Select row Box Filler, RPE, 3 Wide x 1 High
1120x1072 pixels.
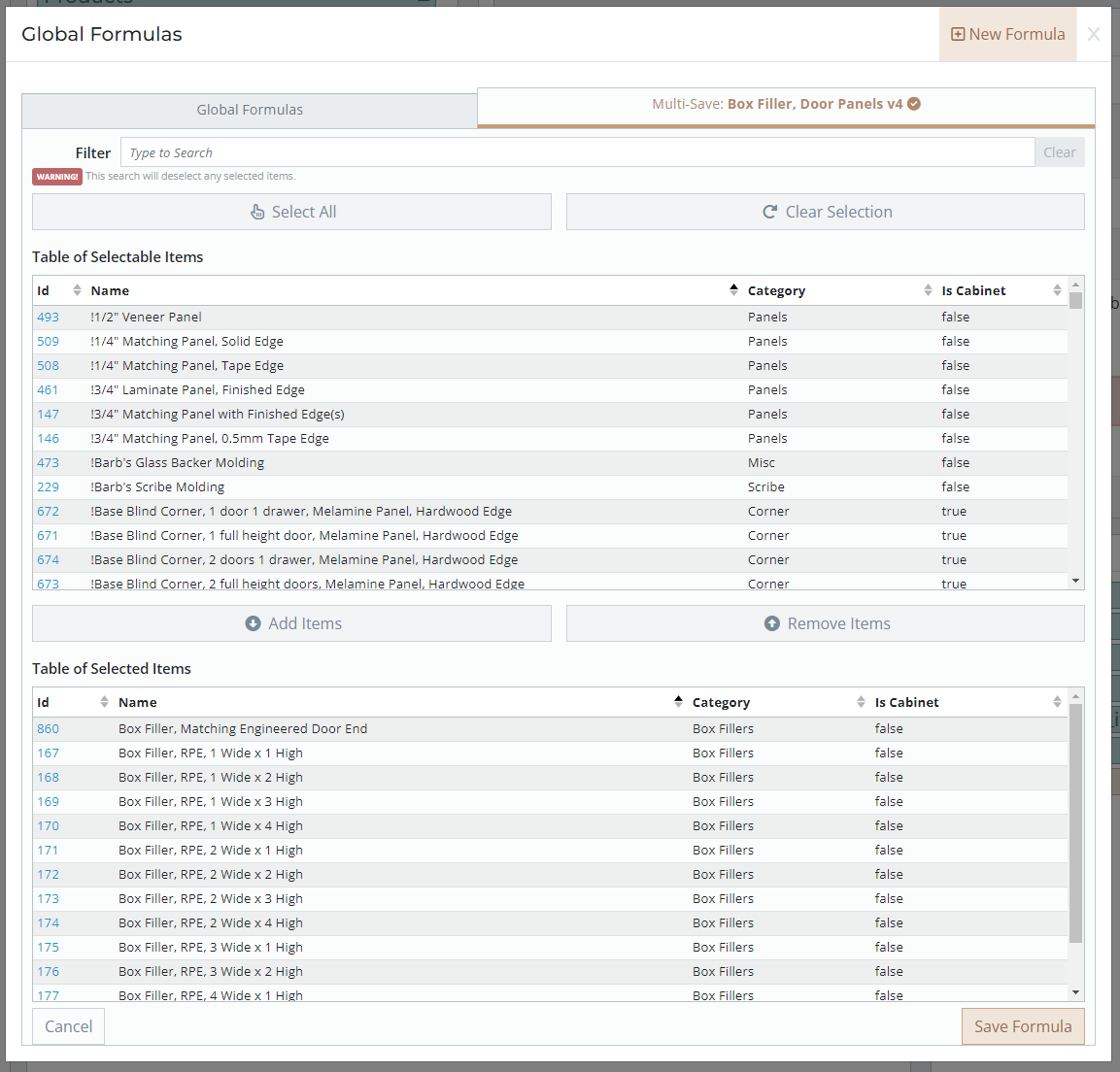pos(550,947)
